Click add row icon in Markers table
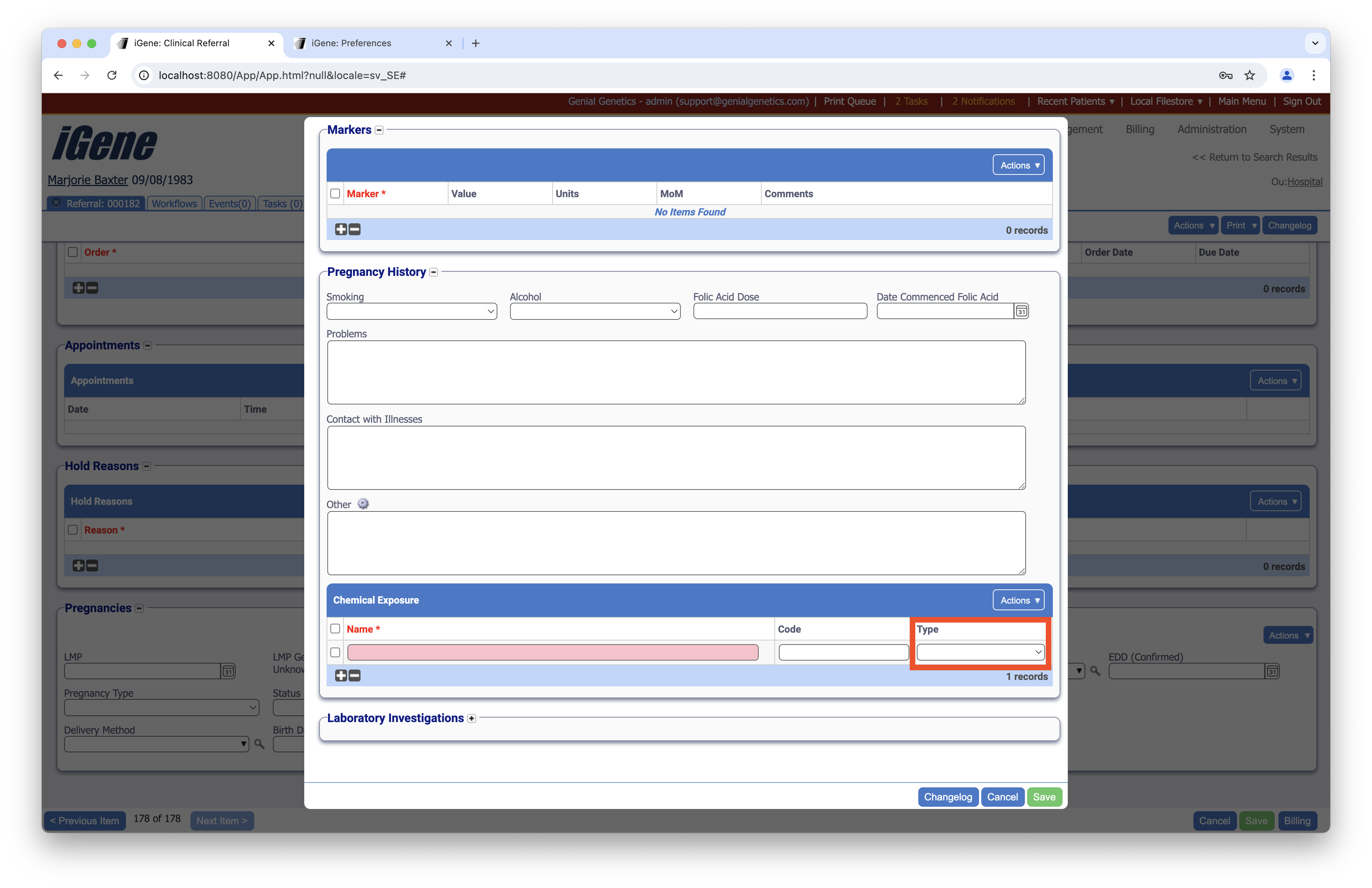 (x=341, y=229)
